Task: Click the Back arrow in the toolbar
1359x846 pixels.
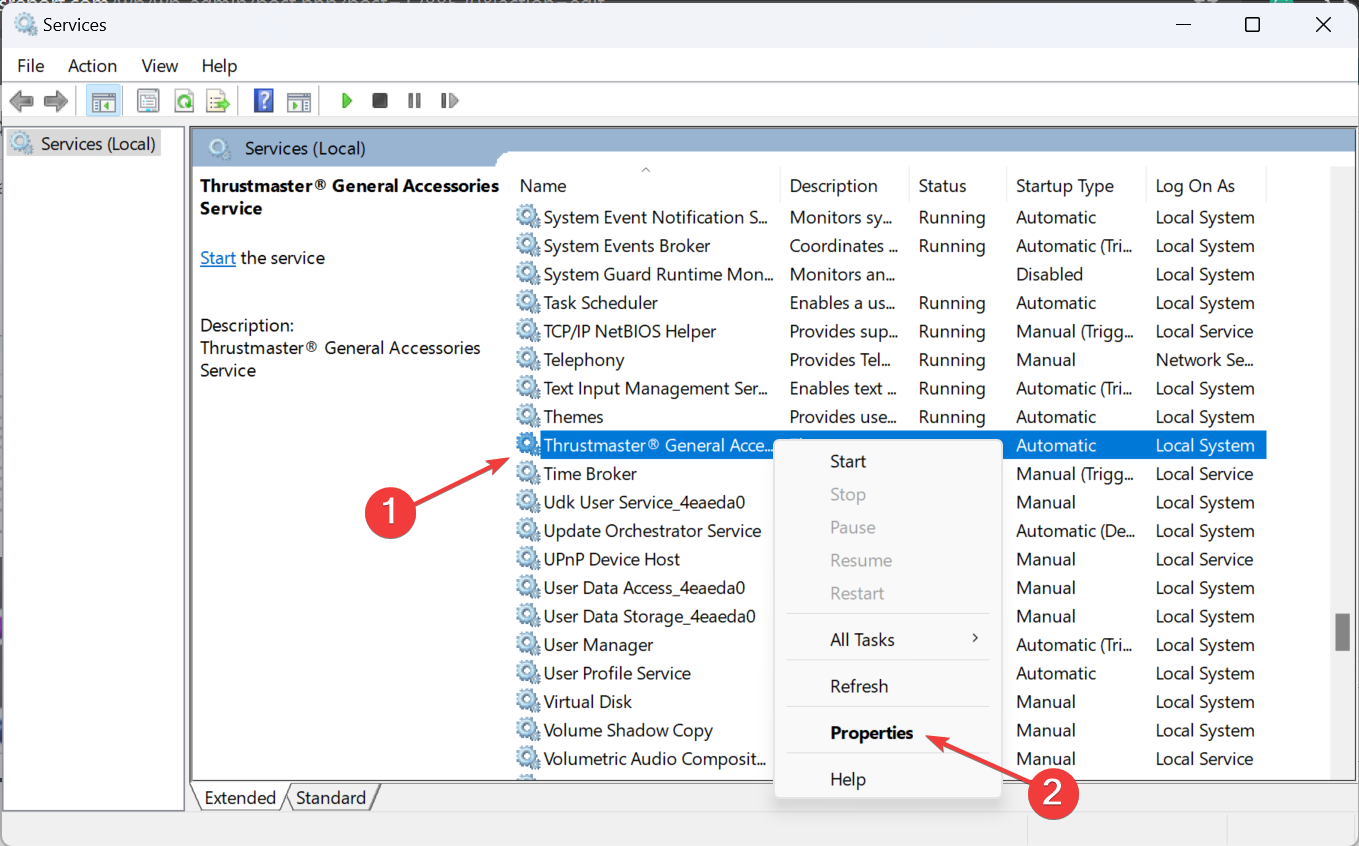Action: (22, 101)
